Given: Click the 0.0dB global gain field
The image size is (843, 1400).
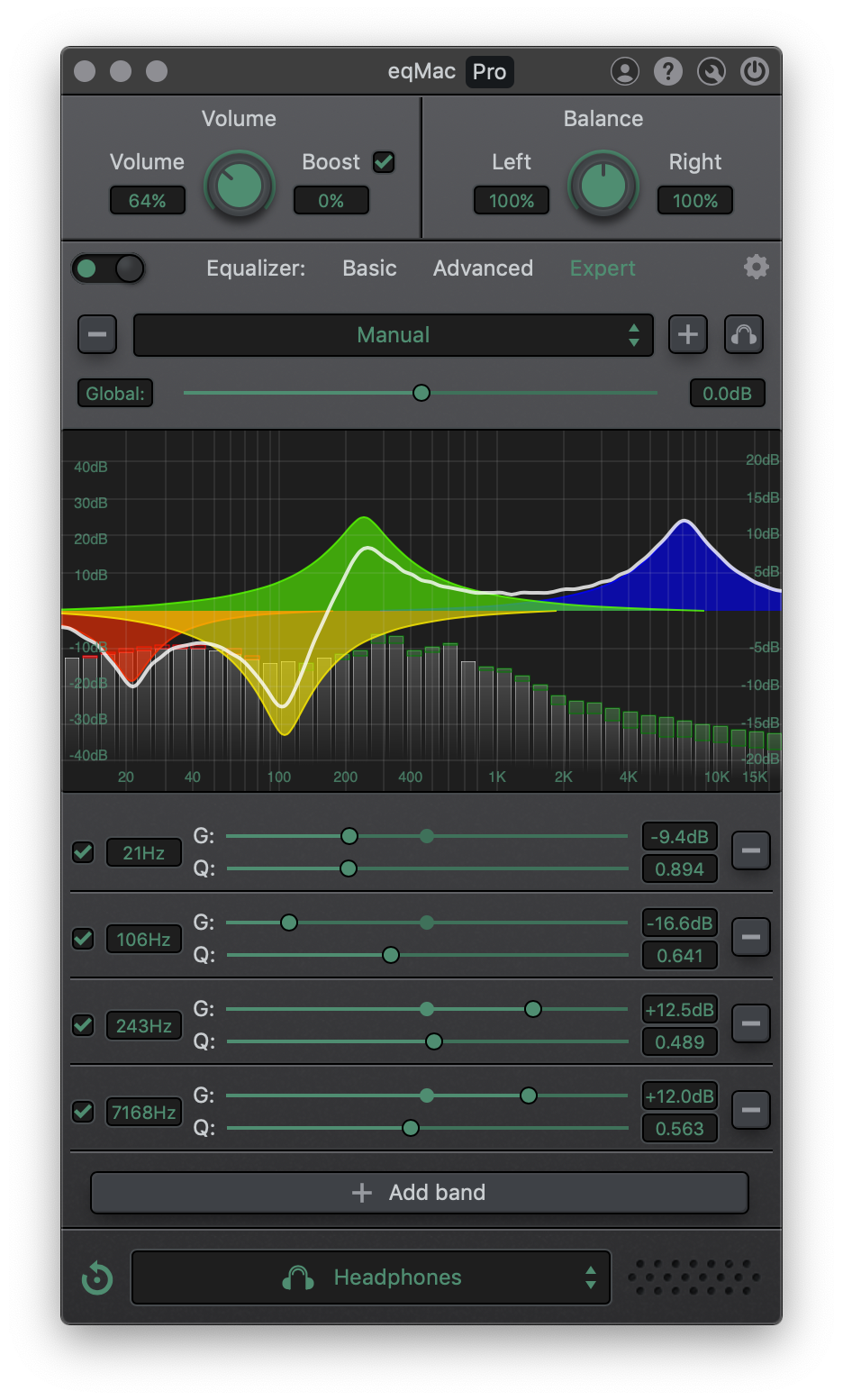Looking at the screenshot, I should pyautogui.click(x=728, y=394).
